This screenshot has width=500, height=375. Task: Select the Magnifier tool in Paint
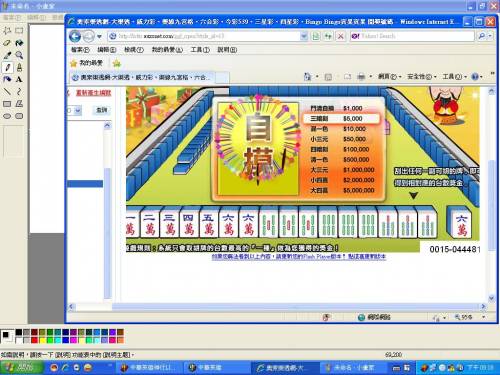tap(19, 55)
